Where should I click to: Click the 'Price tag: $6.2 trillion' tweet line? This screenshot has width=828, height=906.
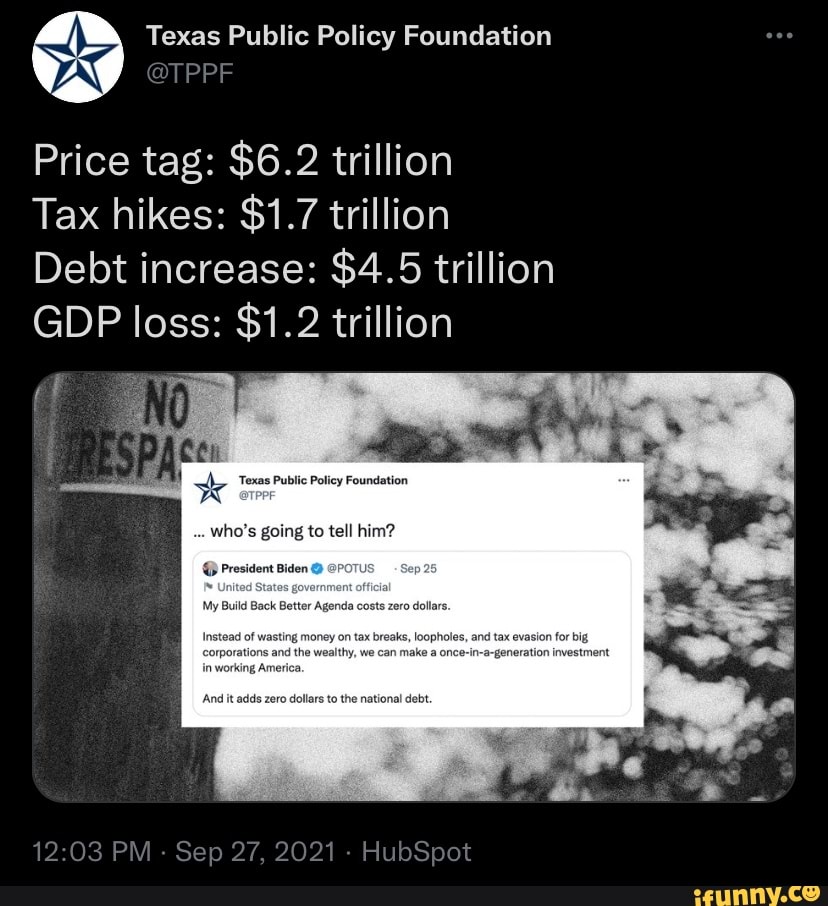tap(243, 160)
